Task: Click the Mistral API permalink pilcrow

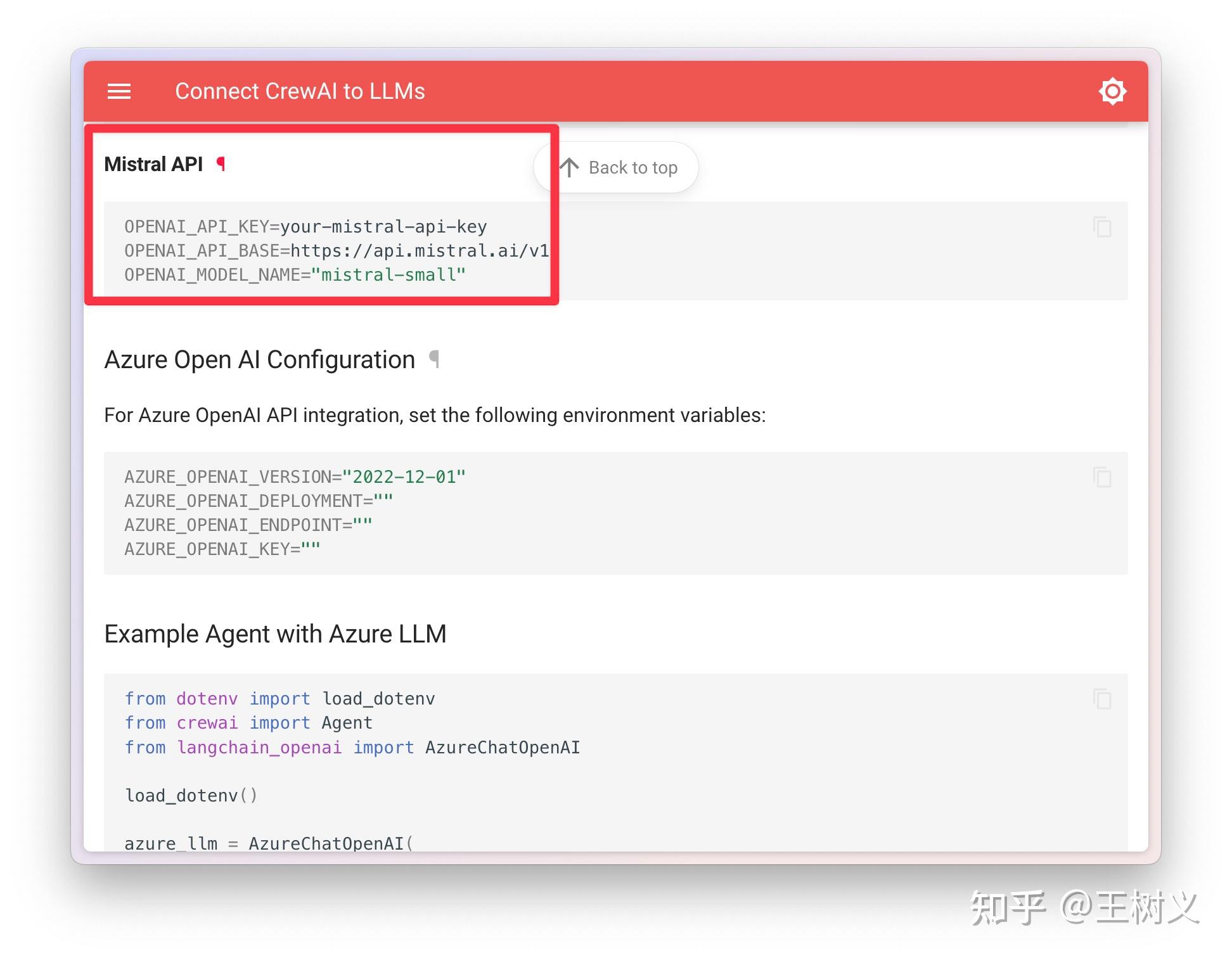Action: click(x=221, y=164)
